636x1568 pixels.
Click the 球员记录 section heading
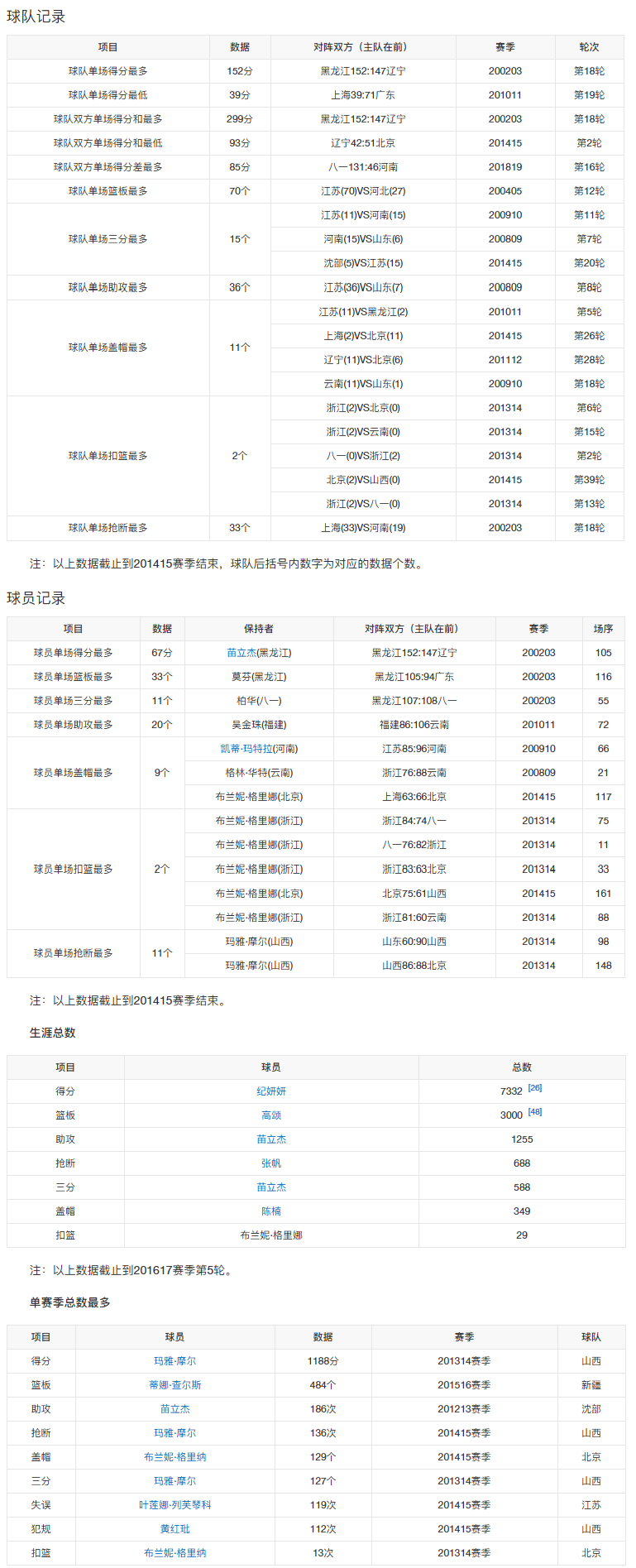point(36,598)
